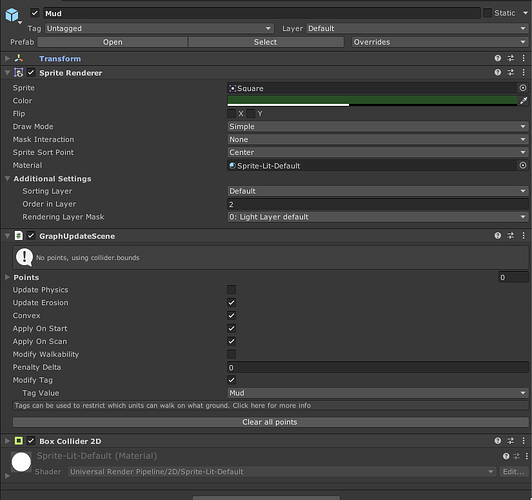The width and height of the screenshot is (532, 500).
Task: Click the green Color swatch
Action: tap(372, 101)
